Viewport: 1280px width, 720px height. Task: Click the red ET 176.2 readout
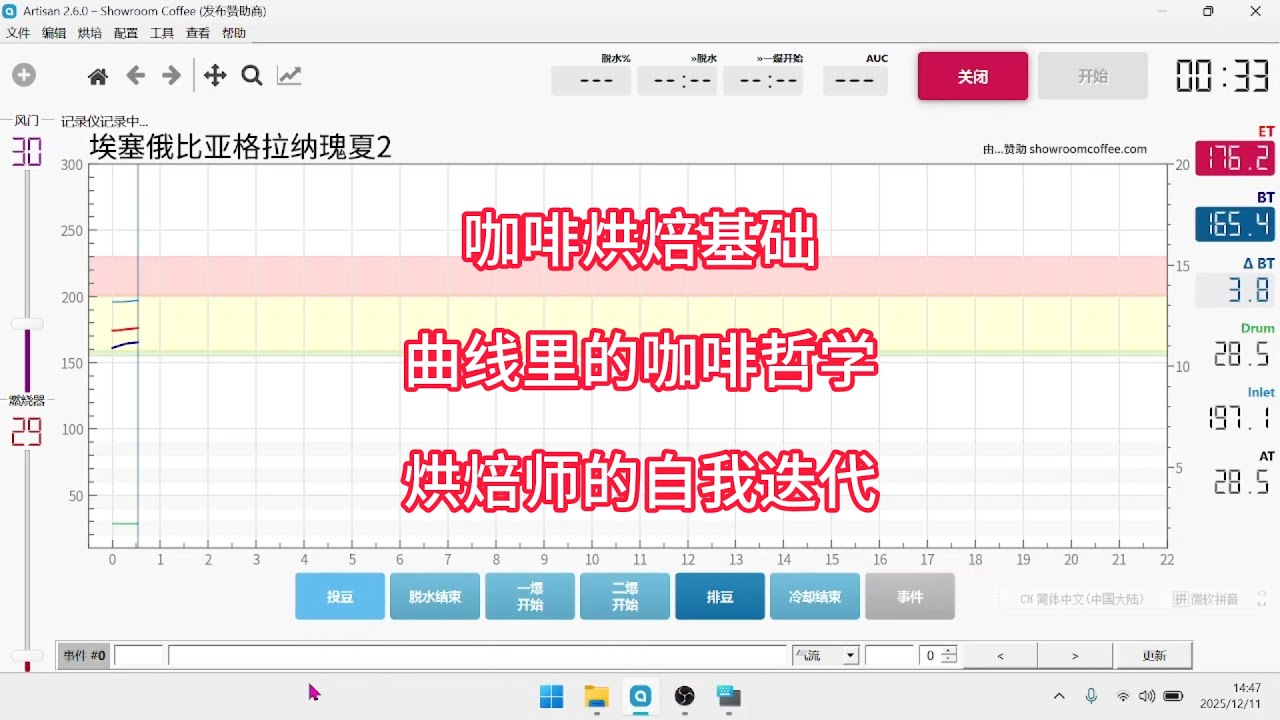pos(1235,158)
